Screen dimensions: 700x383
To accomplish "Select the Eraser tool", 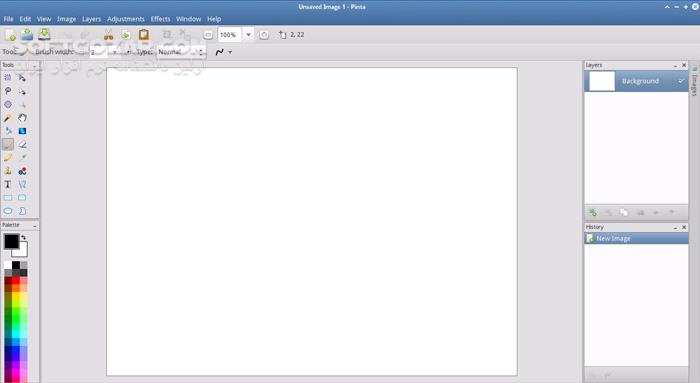I will point(22,144).
